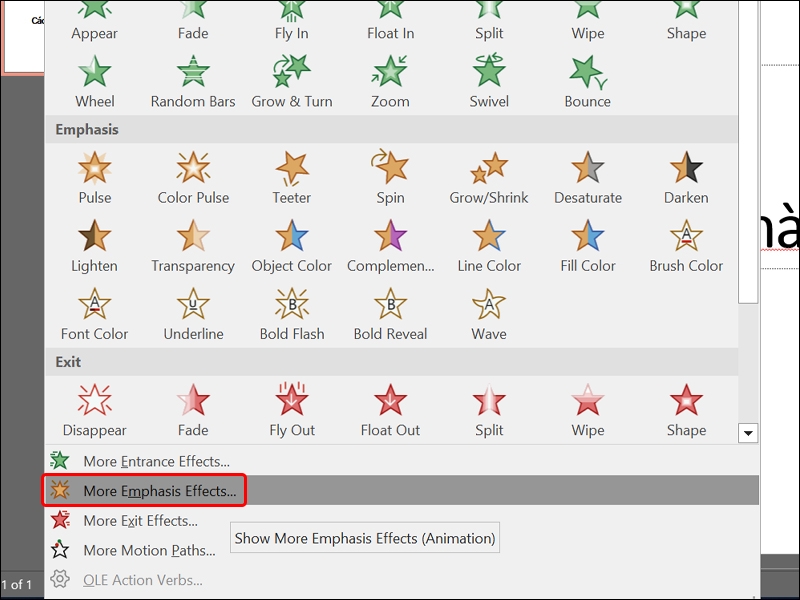Apply the Bold Reveal emphasis effect
Image resolution: width=800 pixels, height=600 pixels.
click(390, 314)
